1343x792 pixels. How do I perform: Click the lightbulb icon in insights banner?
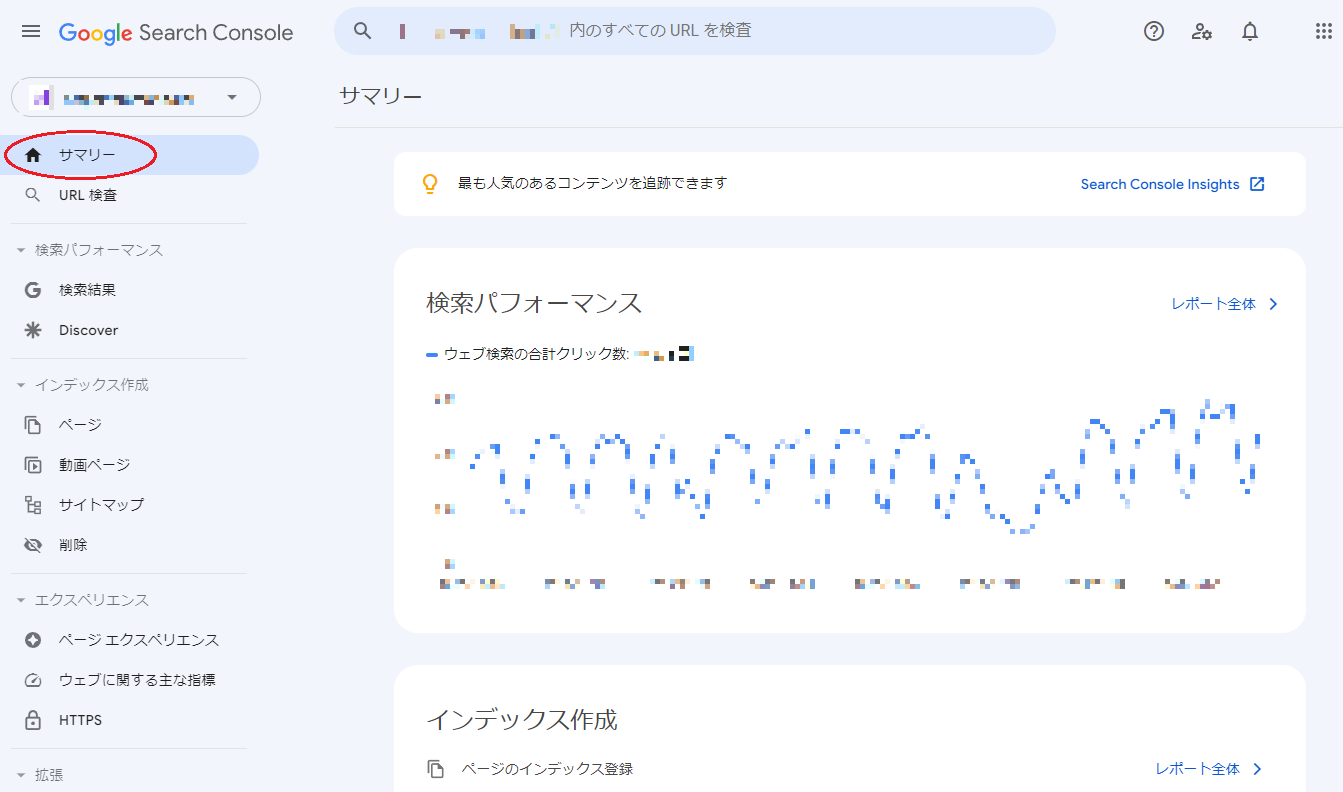pyautogui.click(x=429, y=184)
